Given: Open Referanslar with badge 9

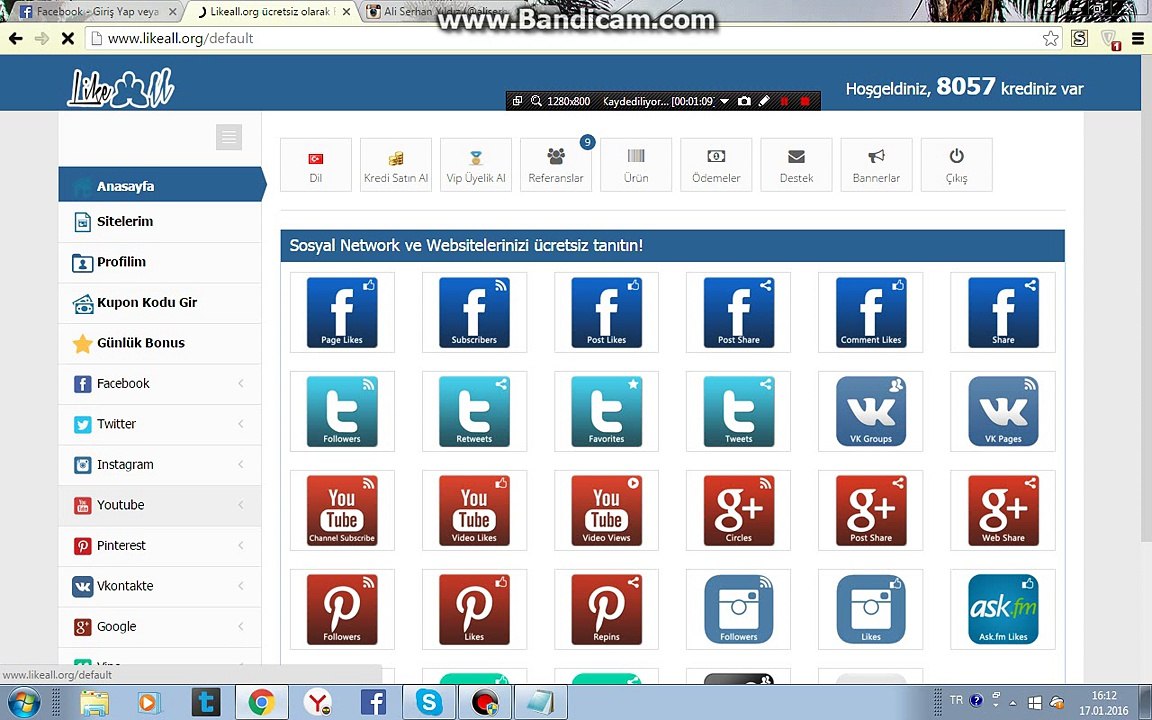Looking at the screenshot, I should point(556,165).
